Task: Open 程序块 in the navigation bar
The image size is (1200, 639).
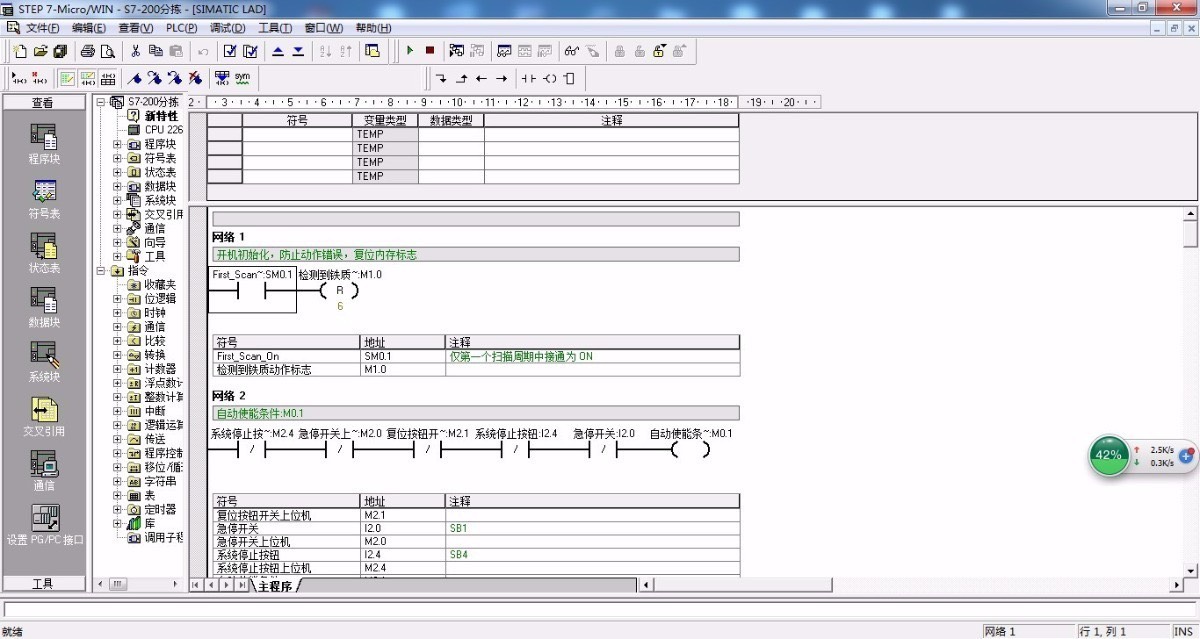Action: coord(43,144)
